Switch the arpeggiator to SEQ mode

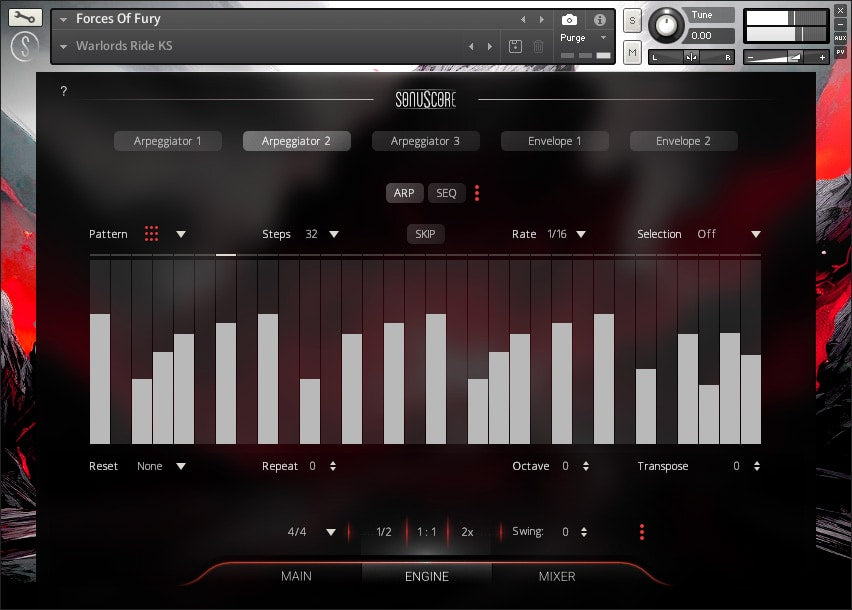[x=446, y=193]
